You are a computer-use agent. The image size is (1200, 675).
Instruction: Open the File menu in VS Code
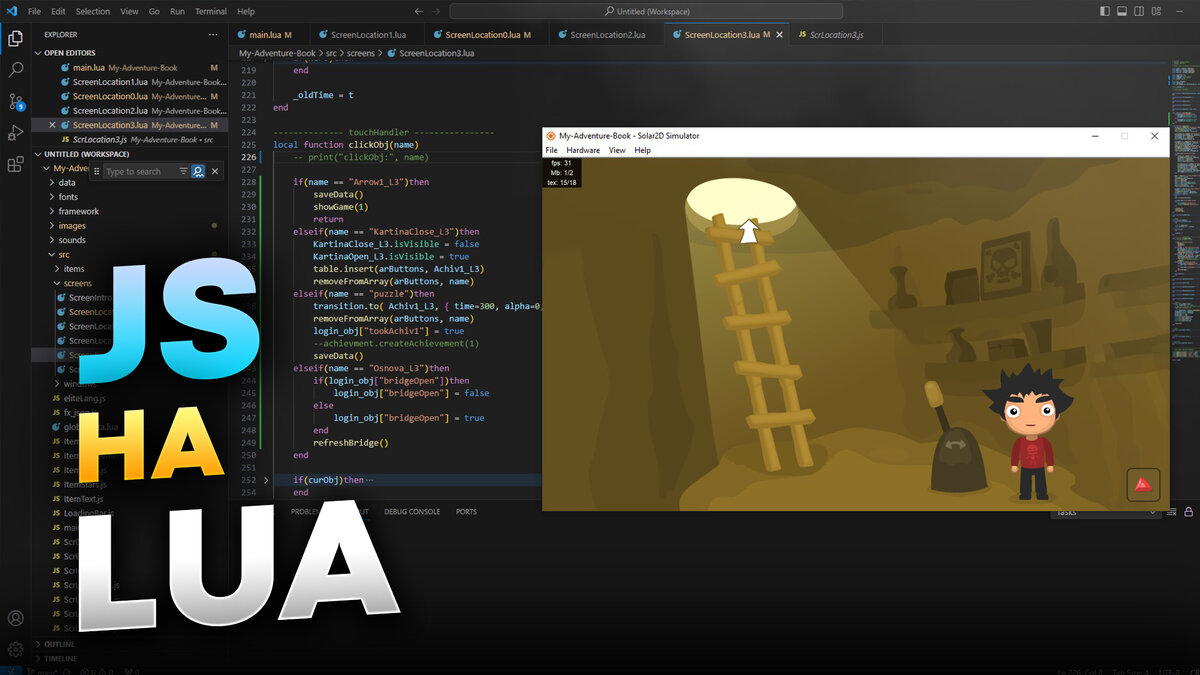coord(34,11)
